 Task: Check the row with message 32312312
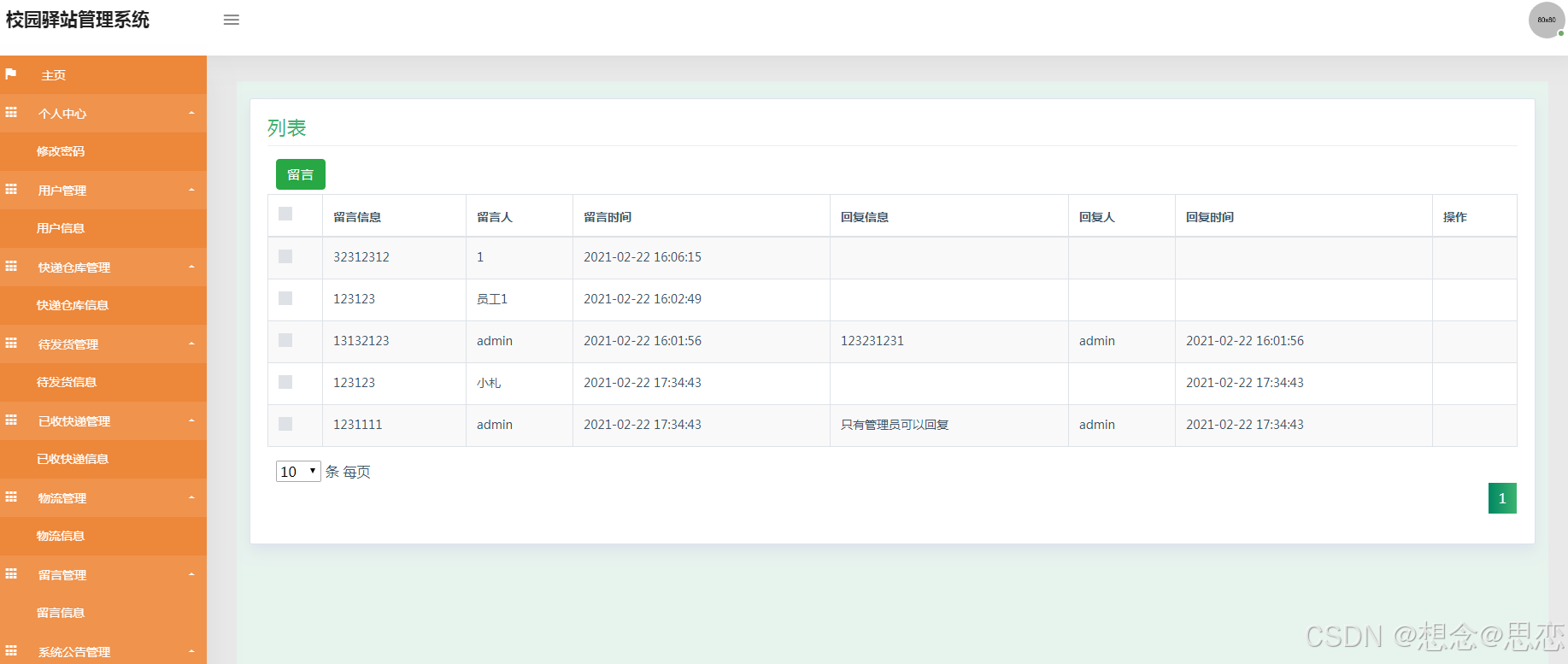285,256
